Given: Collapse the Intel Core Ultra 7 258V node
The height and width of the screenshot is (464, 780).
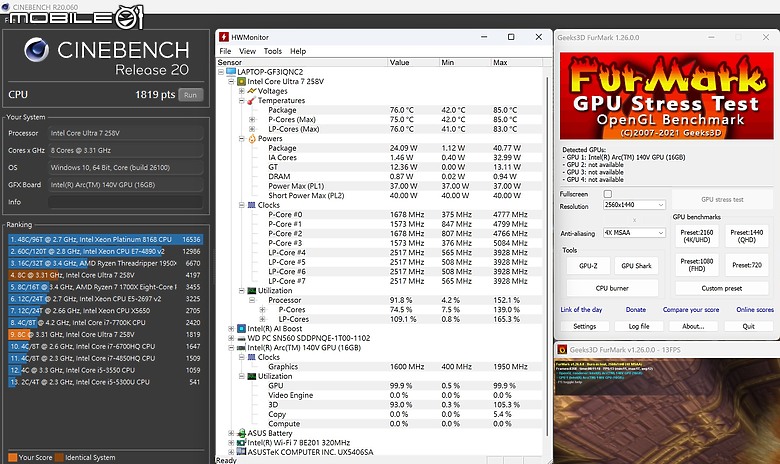Looking at the screenshot, I should point(231,82).
